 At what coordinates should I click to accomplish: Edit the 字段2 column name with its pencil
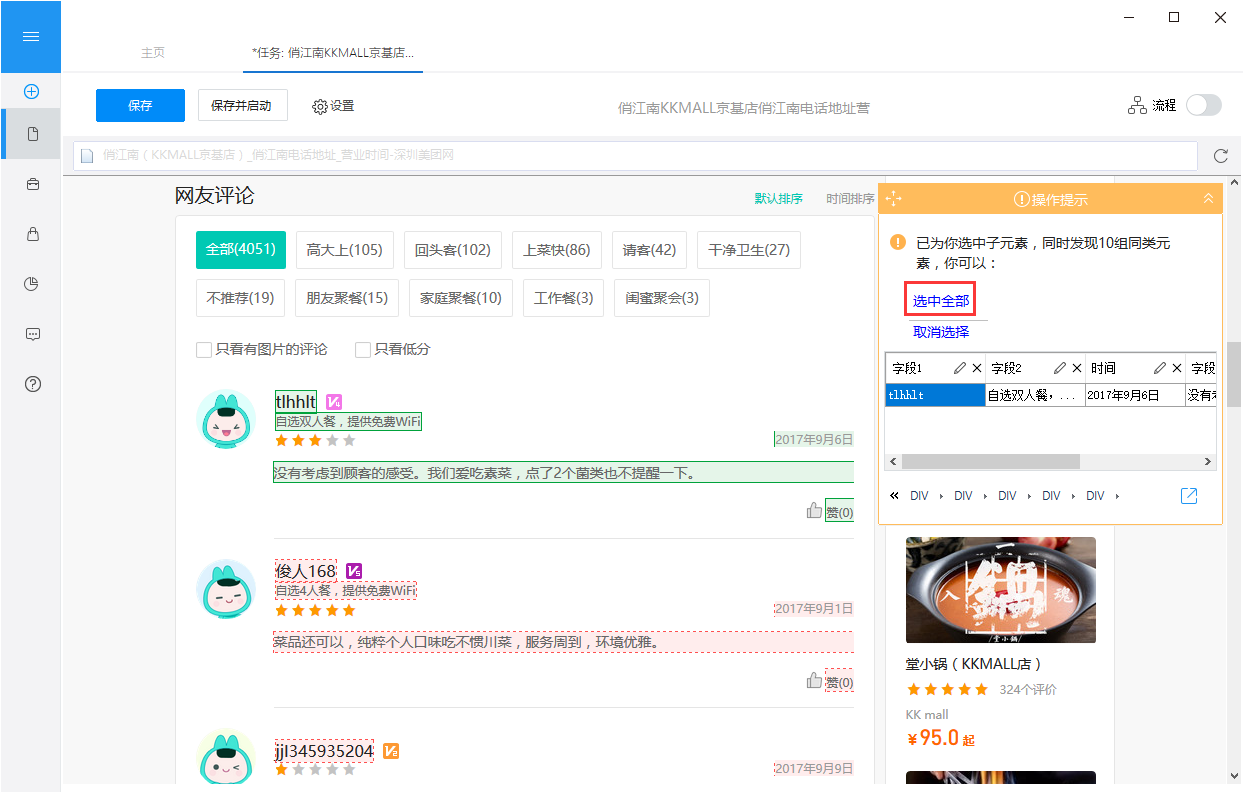1060,368
